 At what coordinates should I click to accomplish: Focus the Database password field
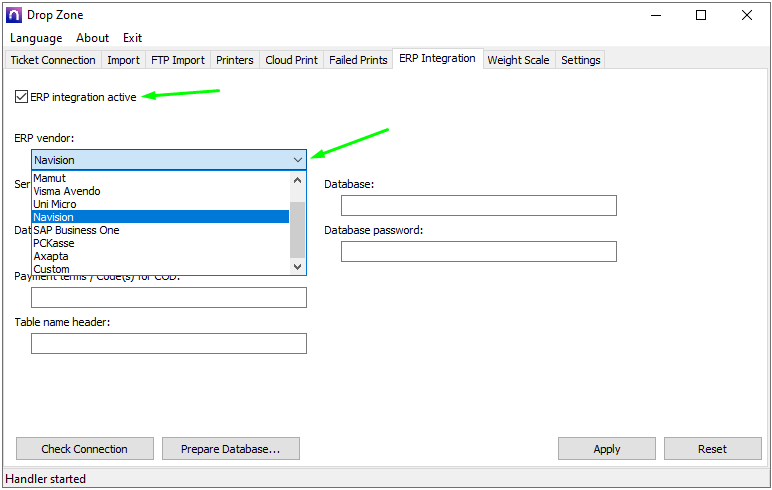[479, 251]
